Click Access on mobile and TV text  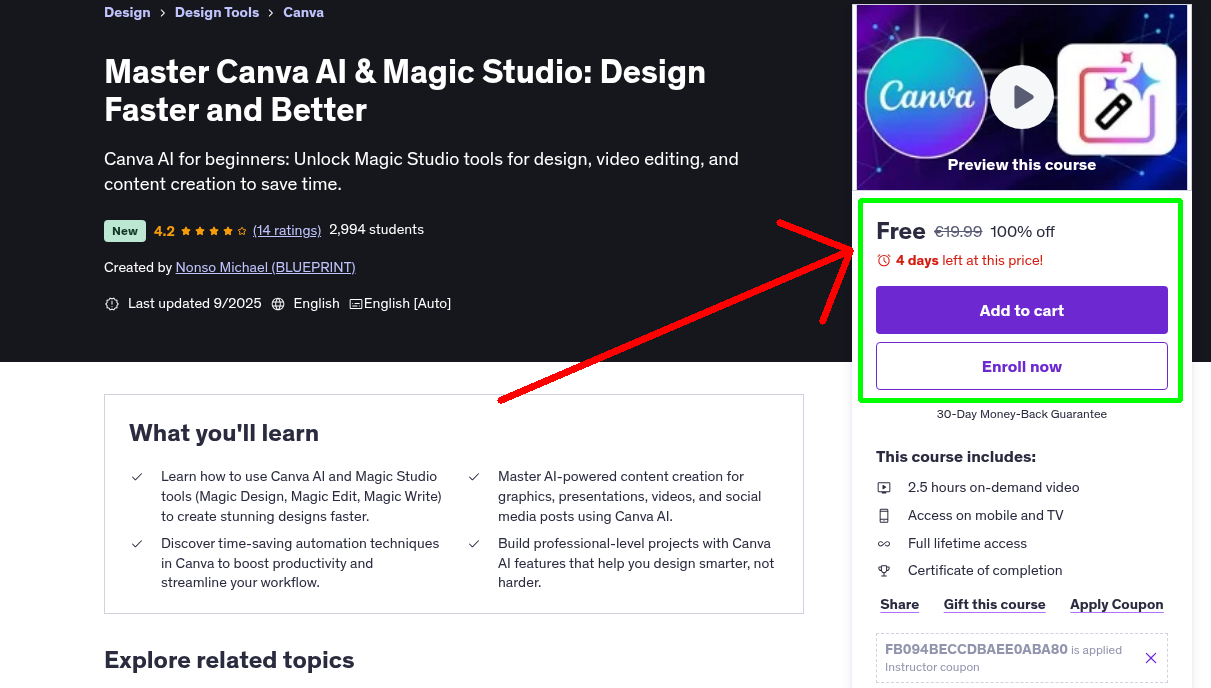coord(985,515)
